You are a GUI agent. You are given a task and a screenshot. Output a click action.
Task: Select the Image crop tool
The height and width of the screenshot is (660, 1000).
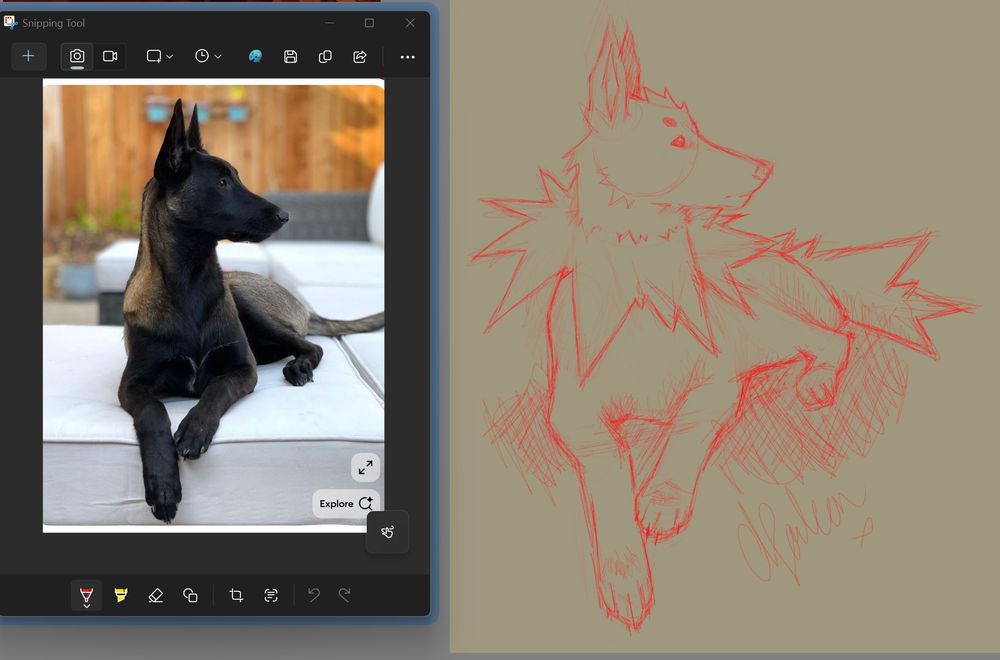236,595
